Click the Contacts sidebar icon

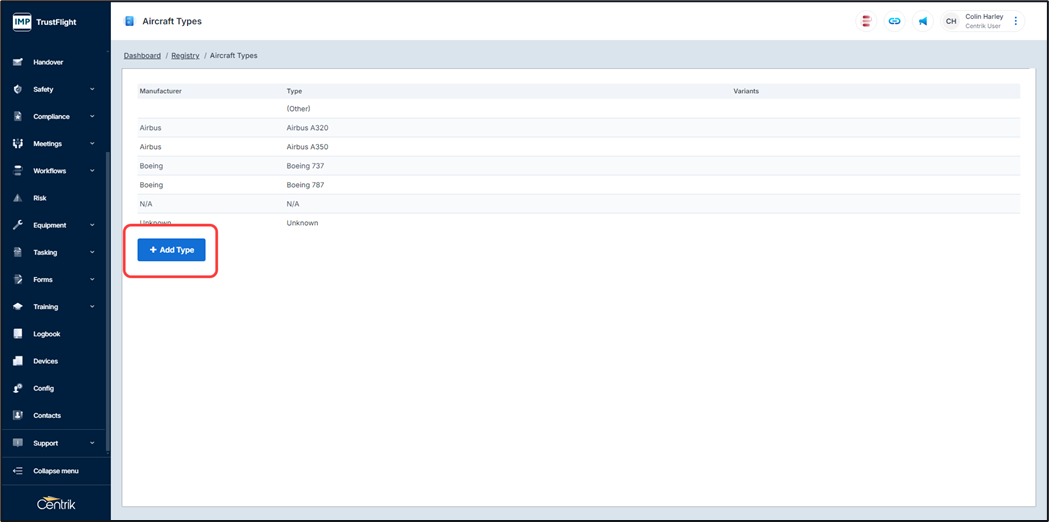(x=18, y=416)
